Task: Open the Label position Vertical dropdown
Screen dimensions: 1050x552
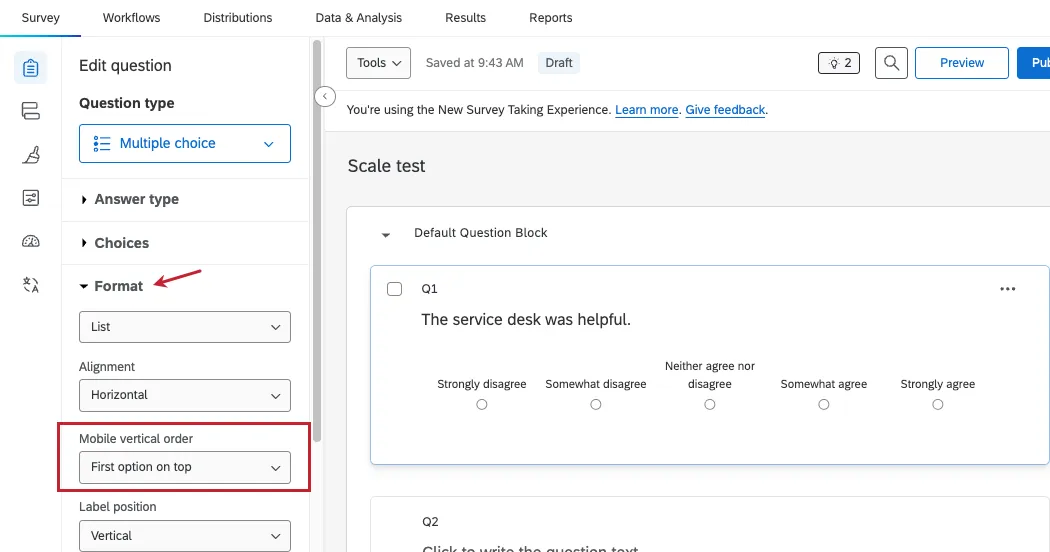Action: [185, 536]
